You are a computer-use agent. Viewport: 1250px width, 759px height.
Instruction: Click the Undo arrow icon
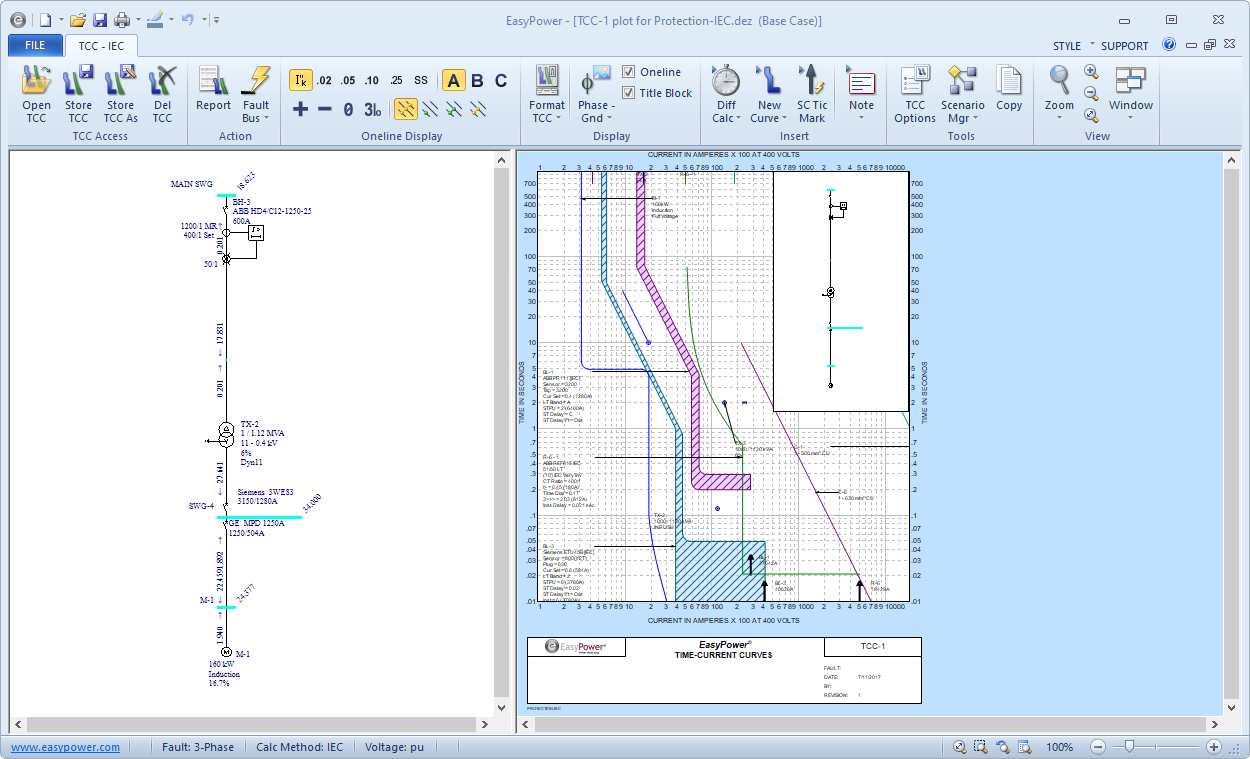coord(187,19)
